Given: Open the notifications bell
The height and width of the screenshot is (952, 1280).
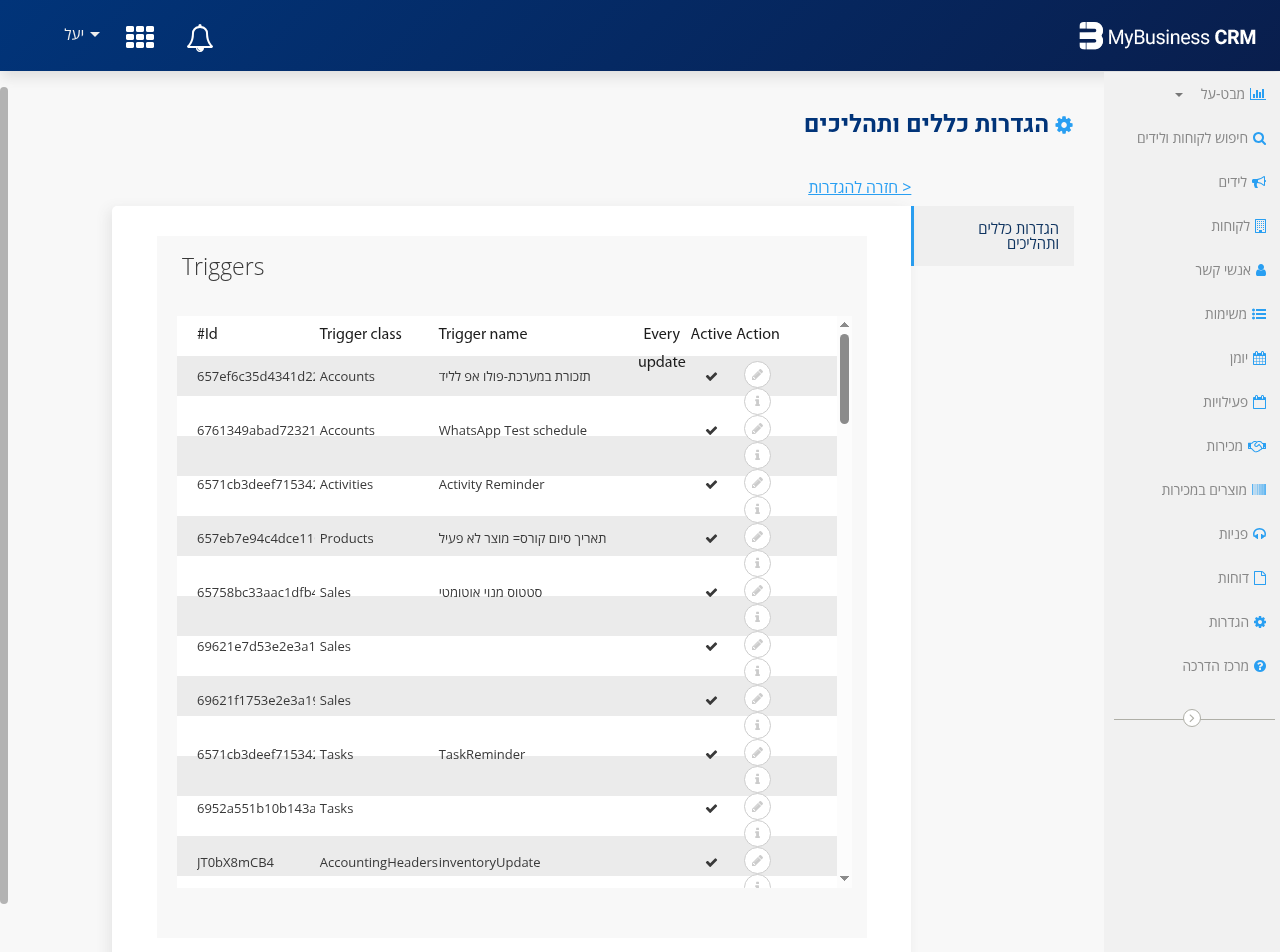Looking at the screenshot, I should tap(200, 37).
